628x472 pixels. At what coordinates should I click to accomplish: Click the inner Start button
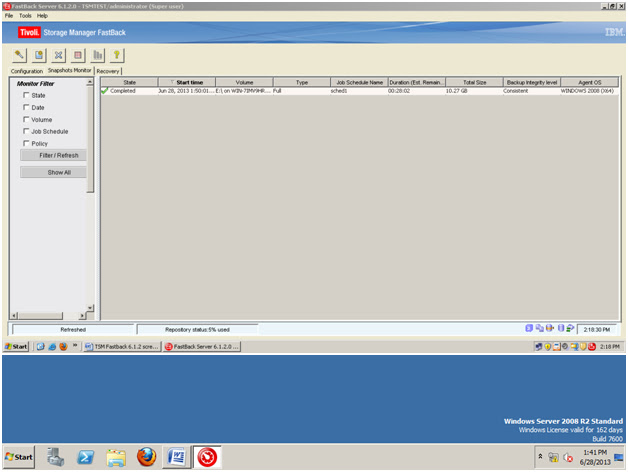pyautogui.click(x=16, y=347)
